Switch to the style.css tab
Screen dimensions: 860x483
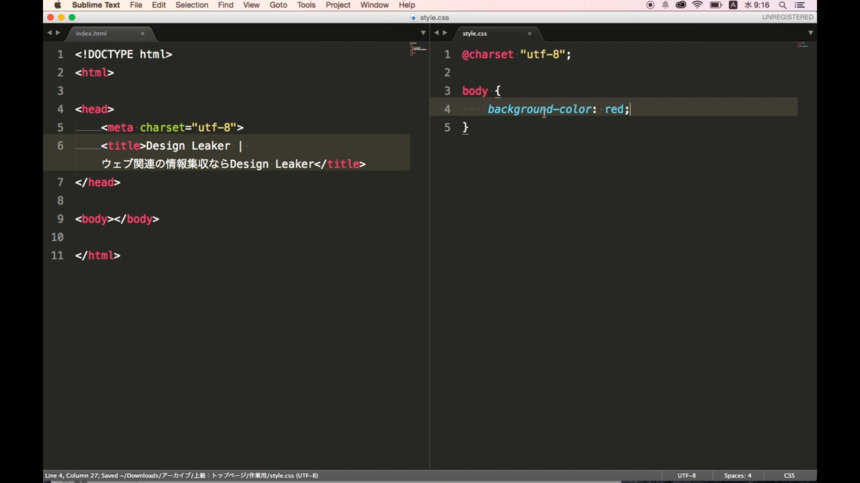(x=494, y=33)
